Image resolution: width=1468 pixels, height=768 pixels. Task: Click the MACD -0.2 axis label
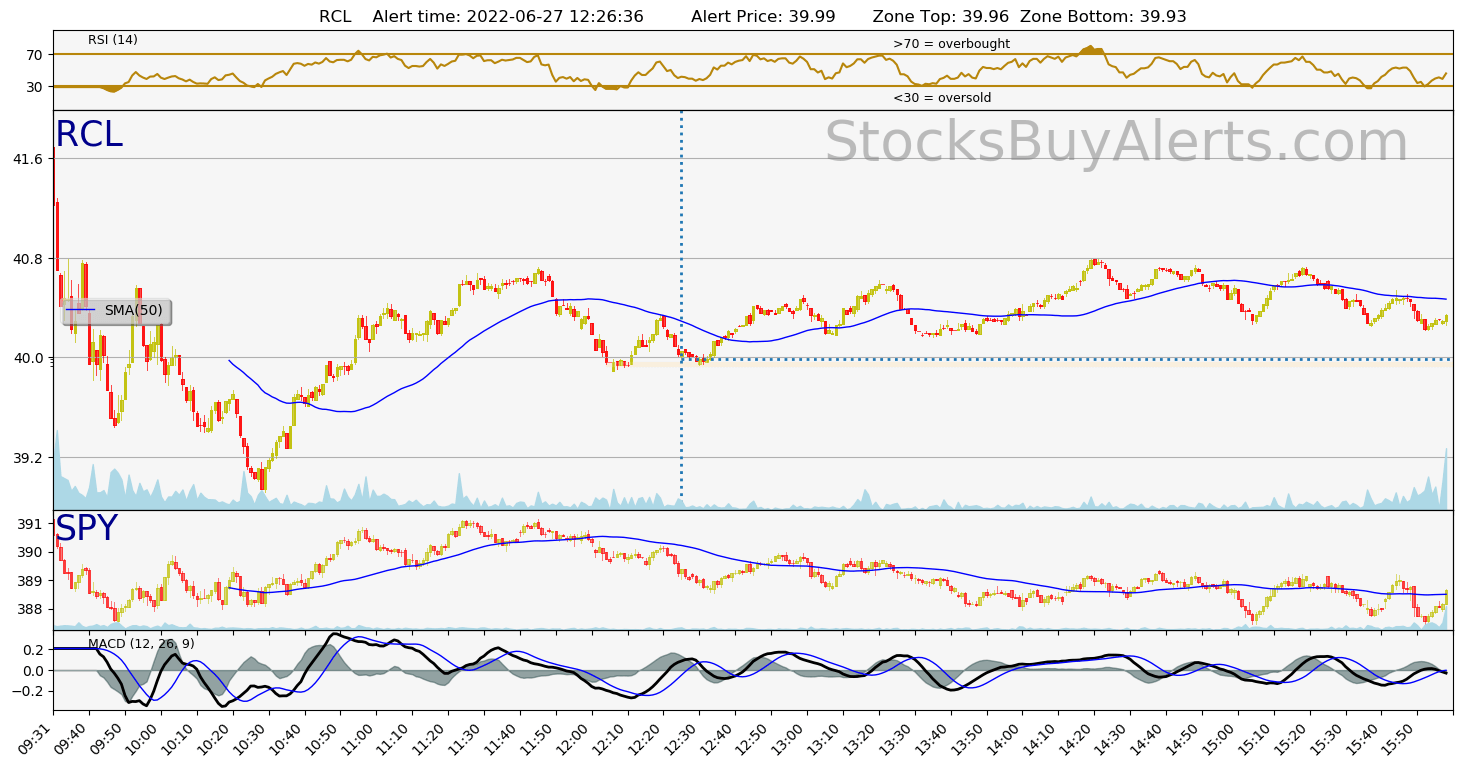click(x=30, y=691)
